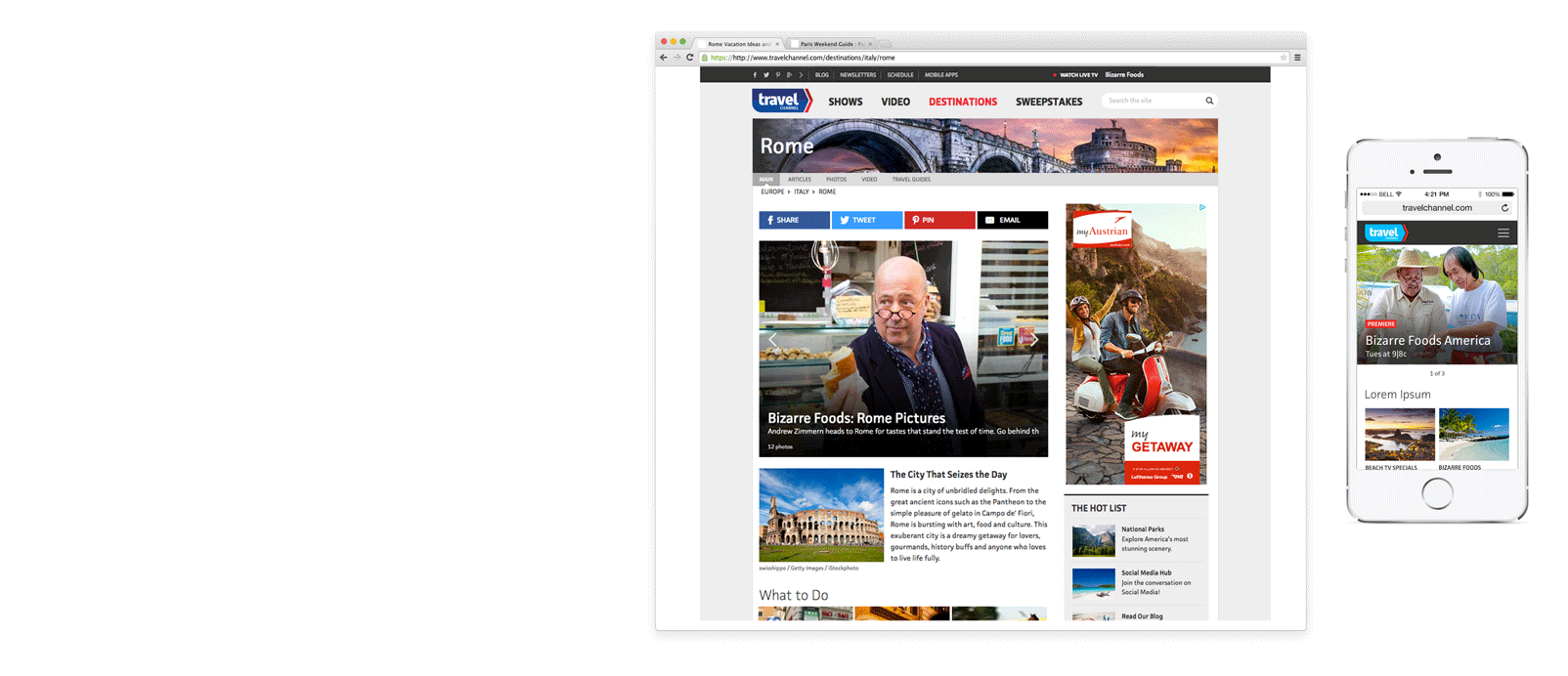Go to next slide in photo carousel
This screenshot has width=1568, height=676.
[1034, 340]
